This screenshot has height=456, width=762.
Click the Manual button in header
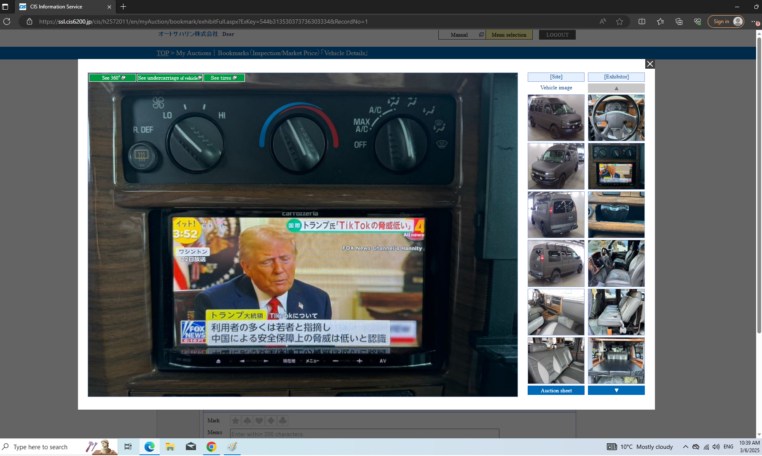click(461, 35)
